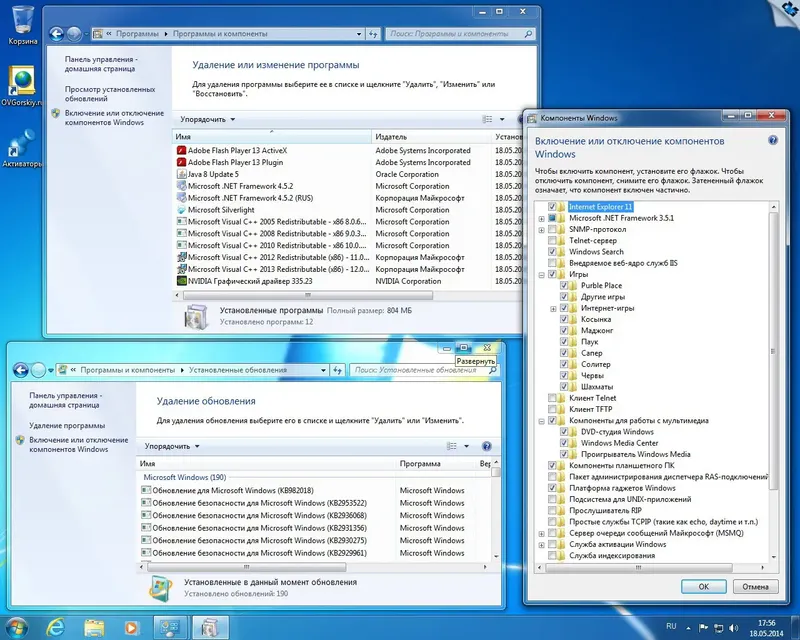Launch Windows Media Player from the taskbar
This screenshot has height=640, width=800.
pos(132,627)
